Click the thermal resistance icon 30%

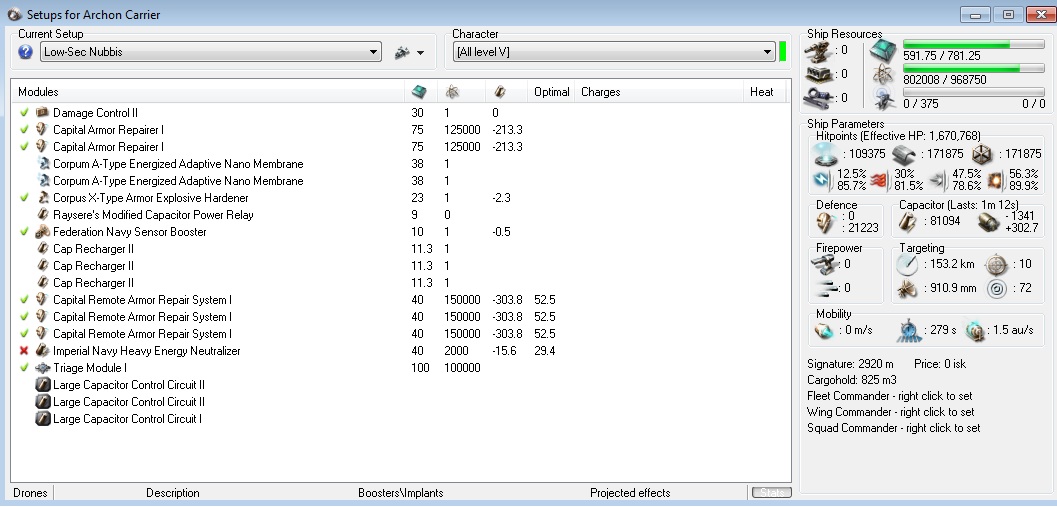pyautogui.click(x=878, y=179)
